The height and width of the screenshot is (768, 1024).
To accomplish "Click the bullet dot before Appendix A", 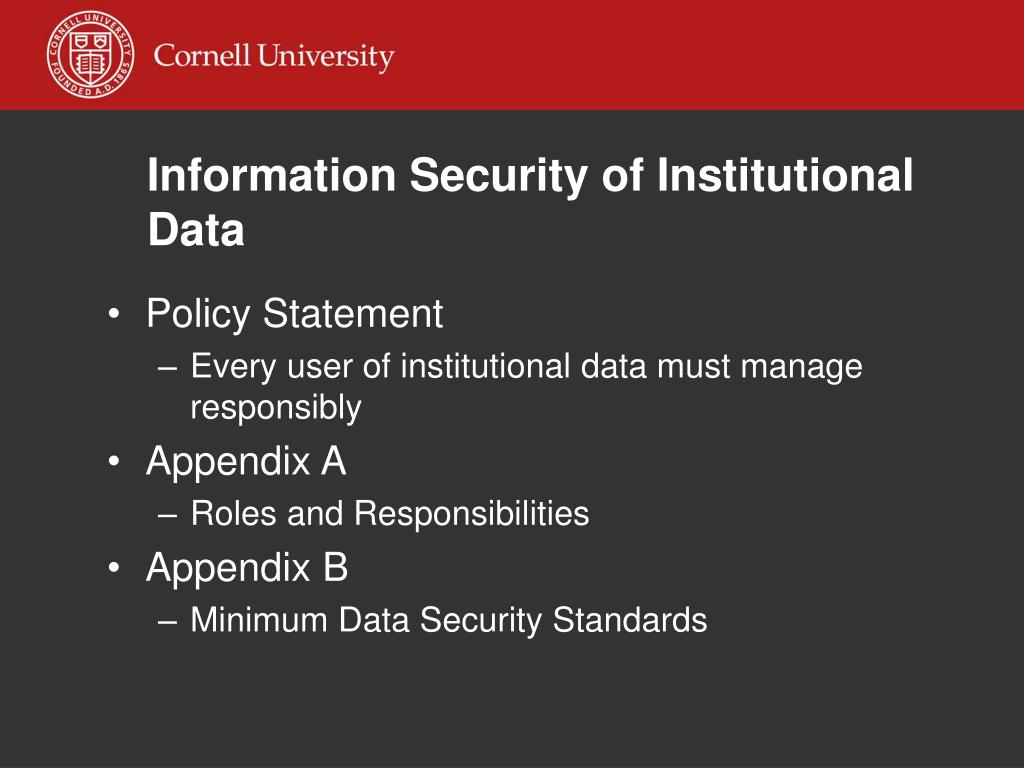I will click(114, 462).
